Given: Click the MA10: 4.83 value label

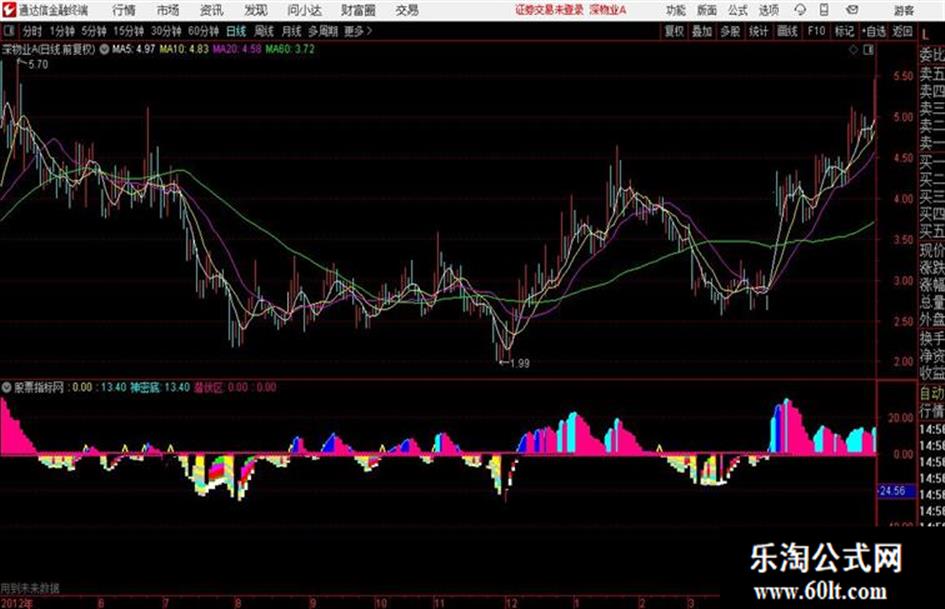Looking at the screenshot, I should 184,49.
